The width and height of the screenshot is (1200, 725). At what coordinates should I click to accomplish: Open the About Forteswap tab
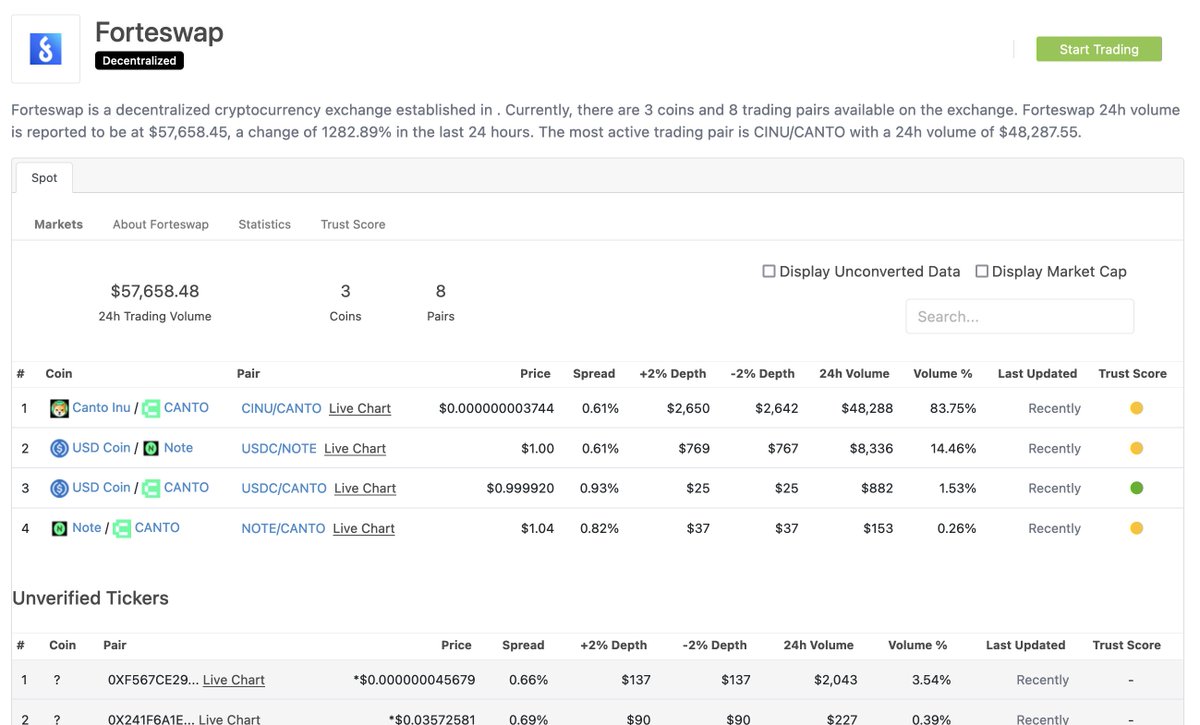161,224
